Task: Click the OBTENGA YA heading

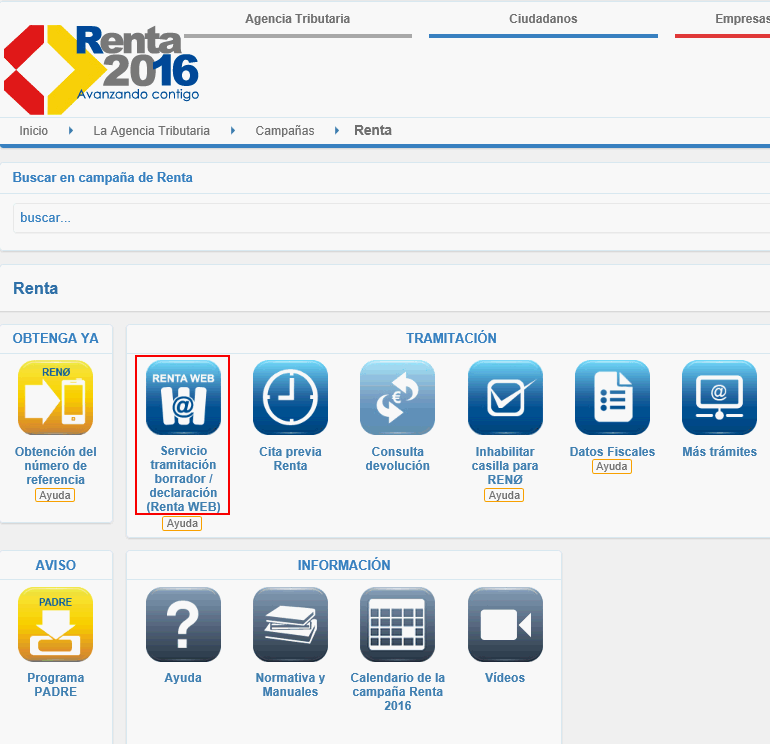Action: tap(55, 338)
